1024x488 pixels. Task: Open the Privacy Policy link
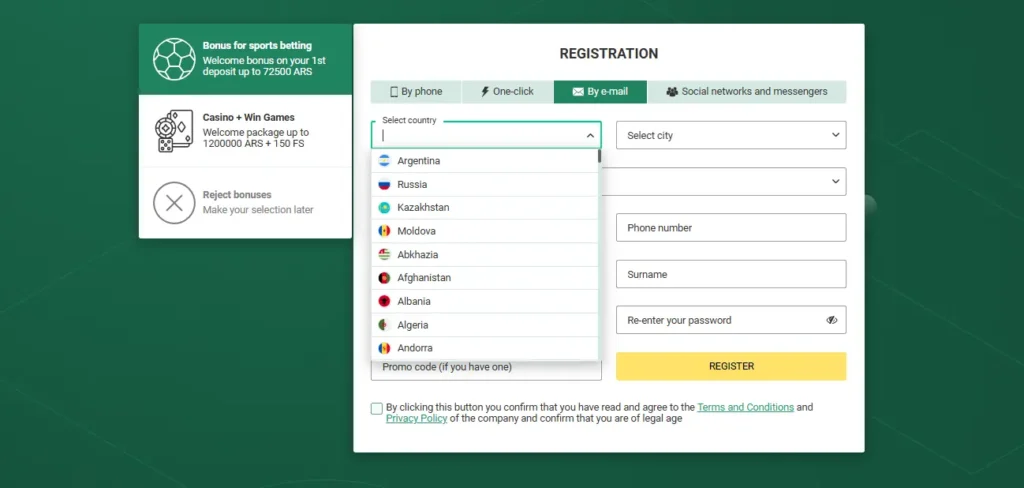(417, 419)
